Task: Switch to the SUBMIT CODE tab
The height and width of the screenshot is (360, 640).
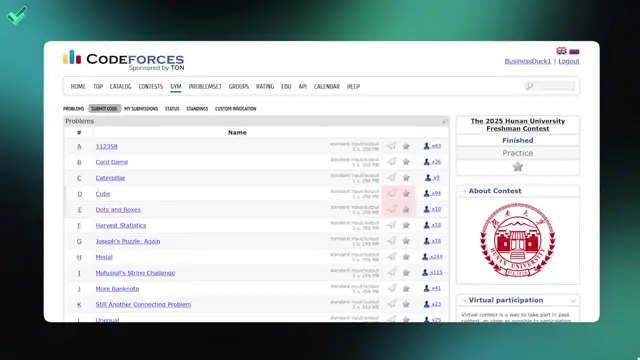Action: point(104,109)
